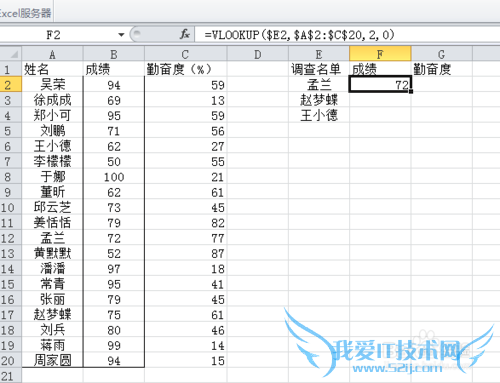This screenshot has width=500, height=383.
Task: Click name cell 董昕
Action: 52,192
